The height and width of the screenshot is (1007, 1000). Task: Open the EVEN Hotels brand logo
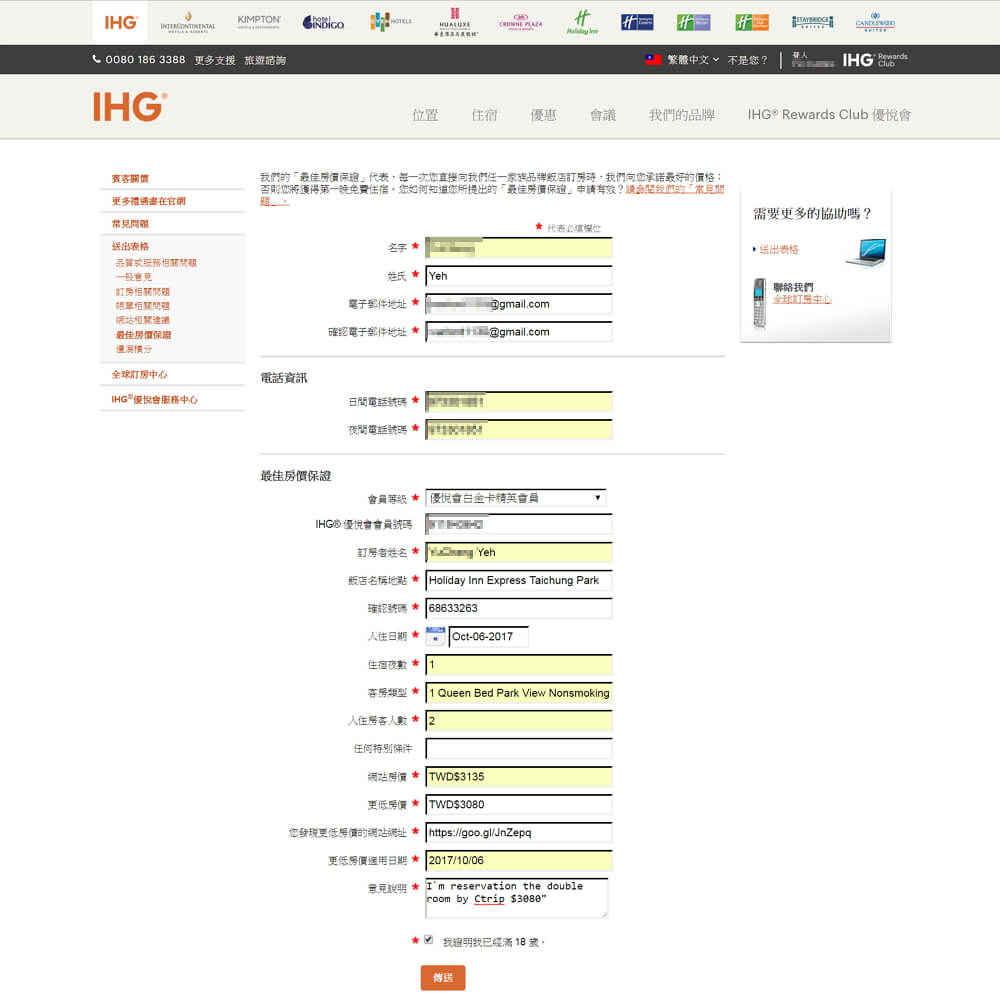pos(390,22)
